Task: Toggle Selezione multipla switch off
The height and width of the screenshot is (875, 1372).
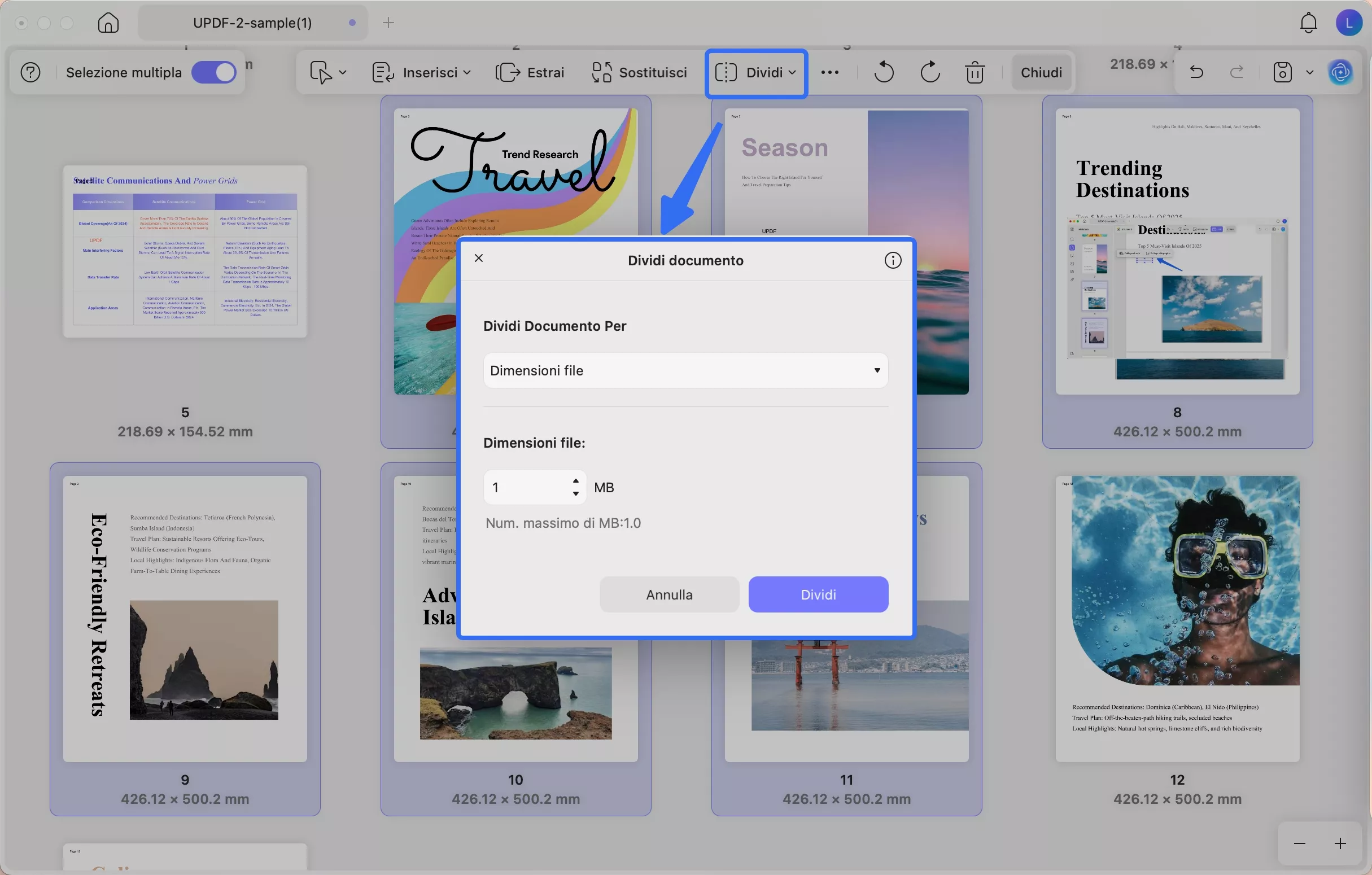Action: (213, 72)
